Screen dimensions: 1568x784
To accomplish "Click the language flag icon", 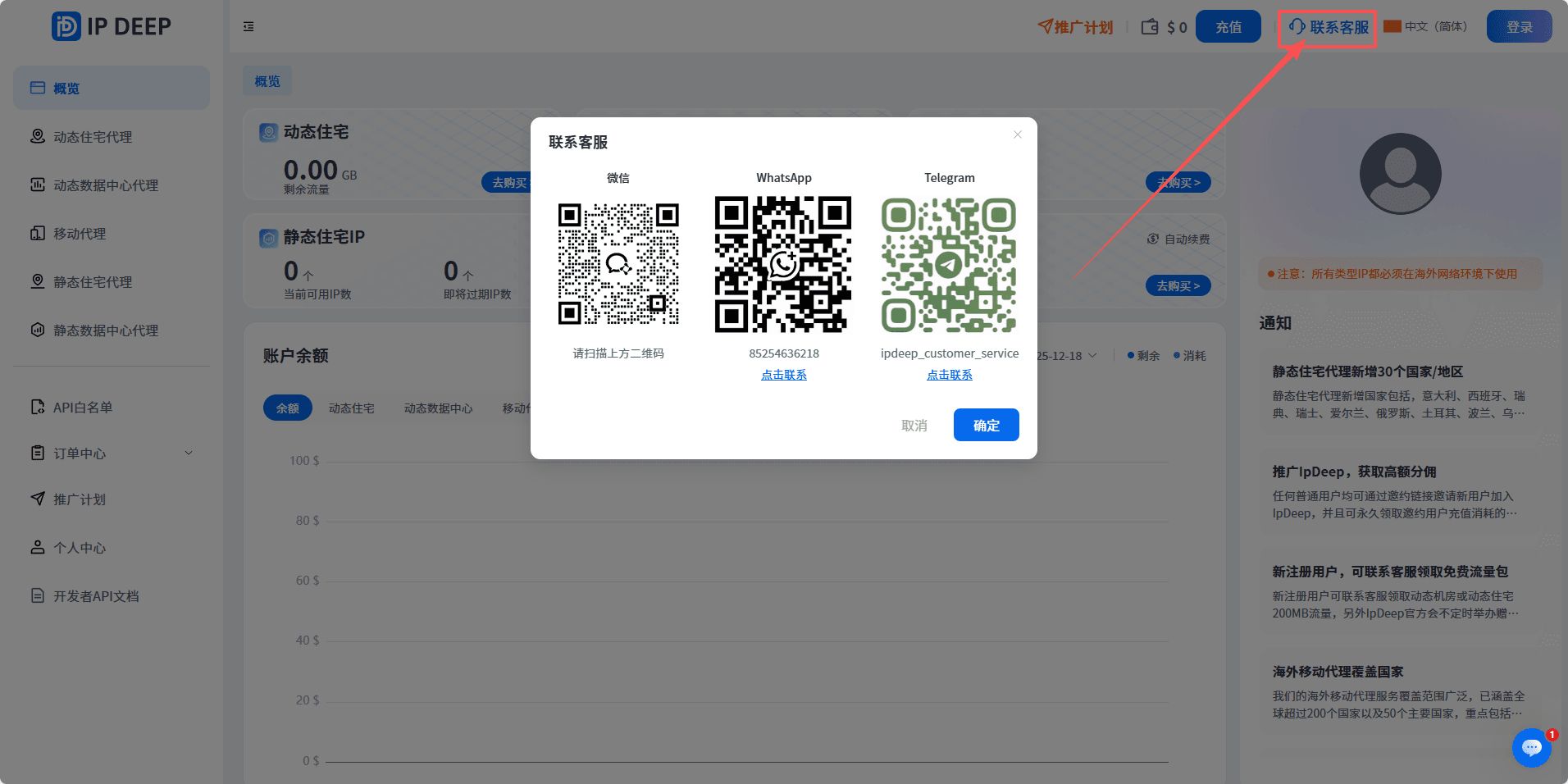I will [x=1392, y=26].
